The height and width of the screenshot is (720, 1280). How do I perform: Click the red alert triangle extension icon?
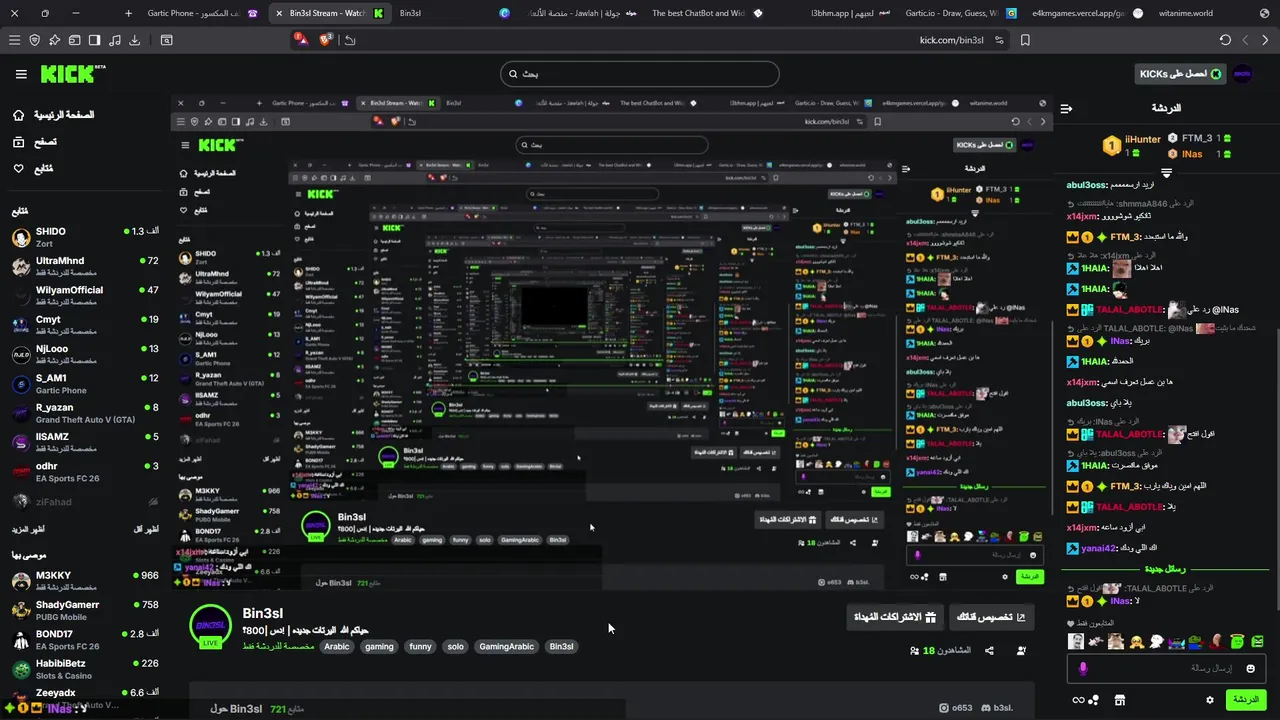pos(301,39)
